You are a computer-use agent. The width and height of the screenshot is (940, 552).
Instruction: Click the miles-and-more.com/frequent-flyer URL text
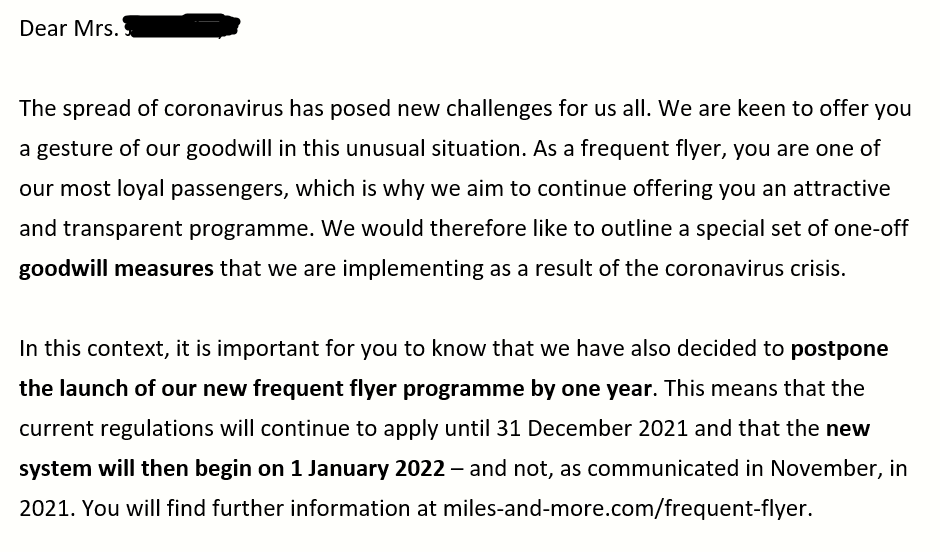(x=628, y=508)
